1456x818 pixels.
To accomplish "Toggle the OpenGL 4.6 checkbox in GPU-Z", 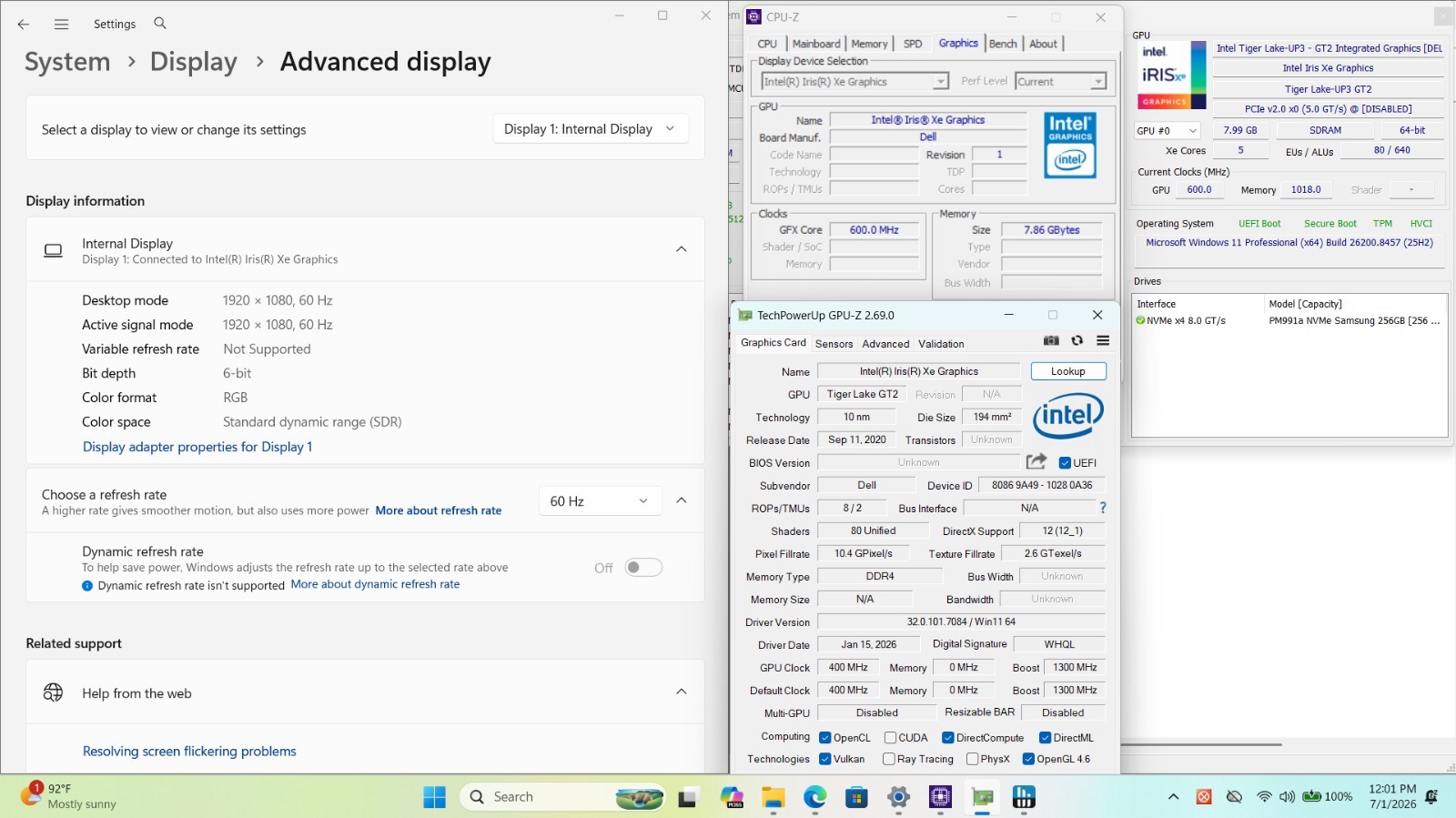I will [1028, 759].
